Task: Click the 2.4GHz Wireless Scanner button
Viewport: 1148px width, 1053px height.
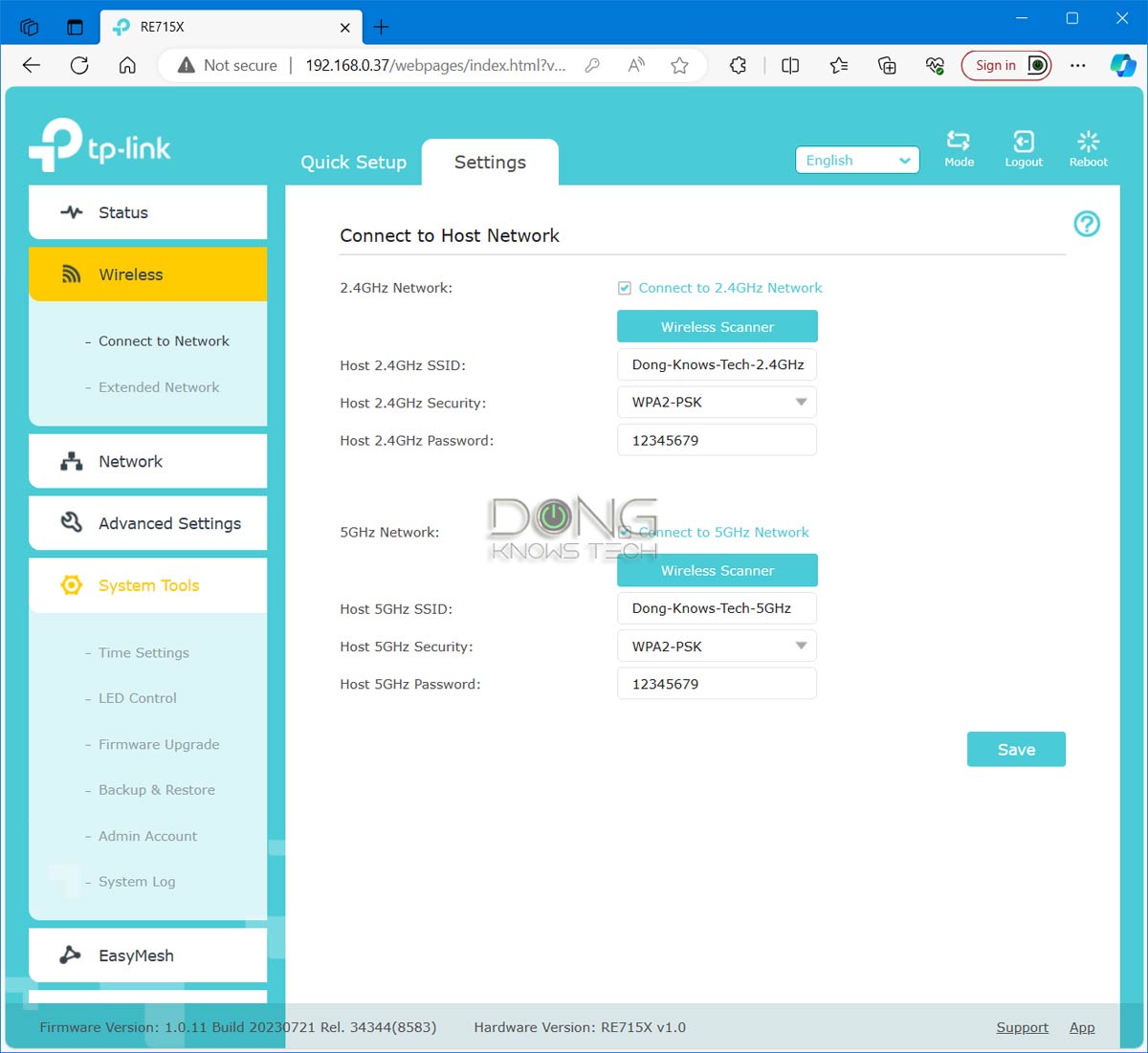Action: tap(717, 327)
